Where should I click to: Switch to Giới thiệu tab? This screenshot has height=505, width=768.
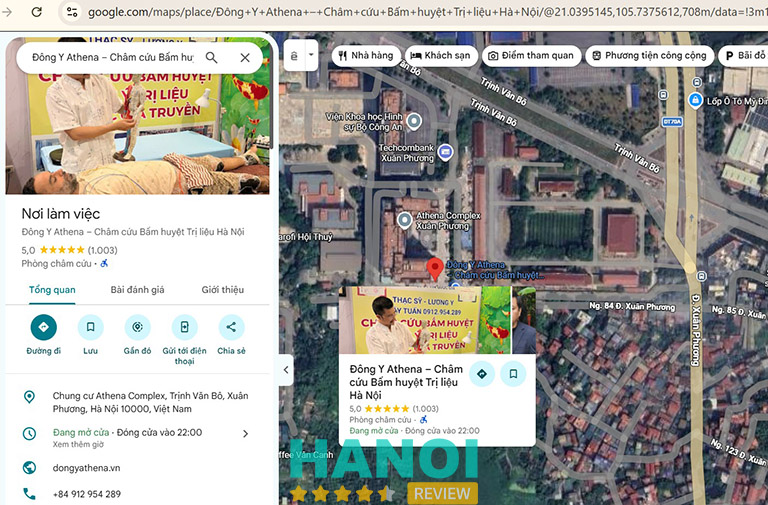click(222, 289)
